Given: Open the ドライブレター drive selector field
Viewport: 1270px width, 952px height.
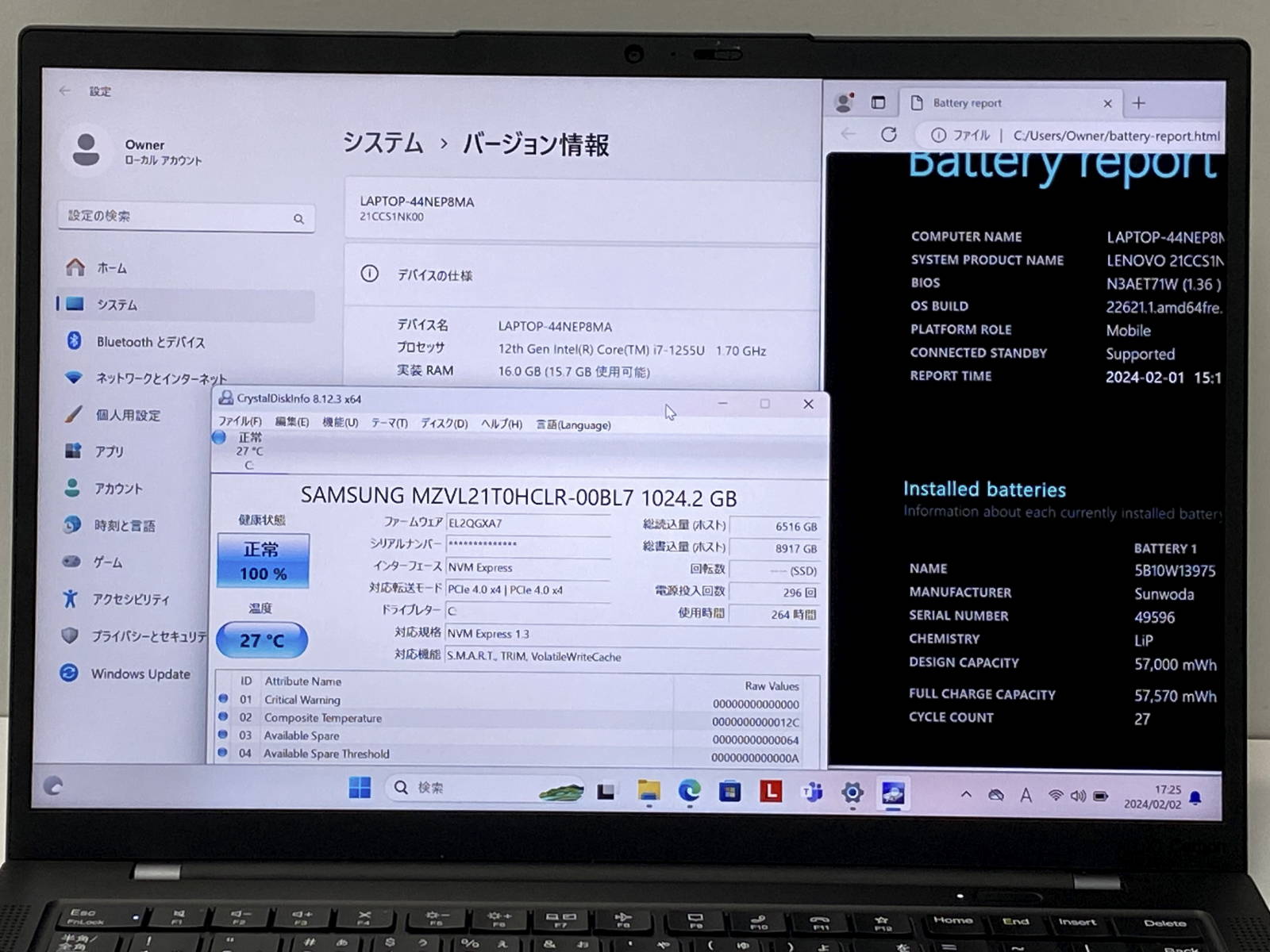Looking at the screenshot, I should (x=527, y=611).
